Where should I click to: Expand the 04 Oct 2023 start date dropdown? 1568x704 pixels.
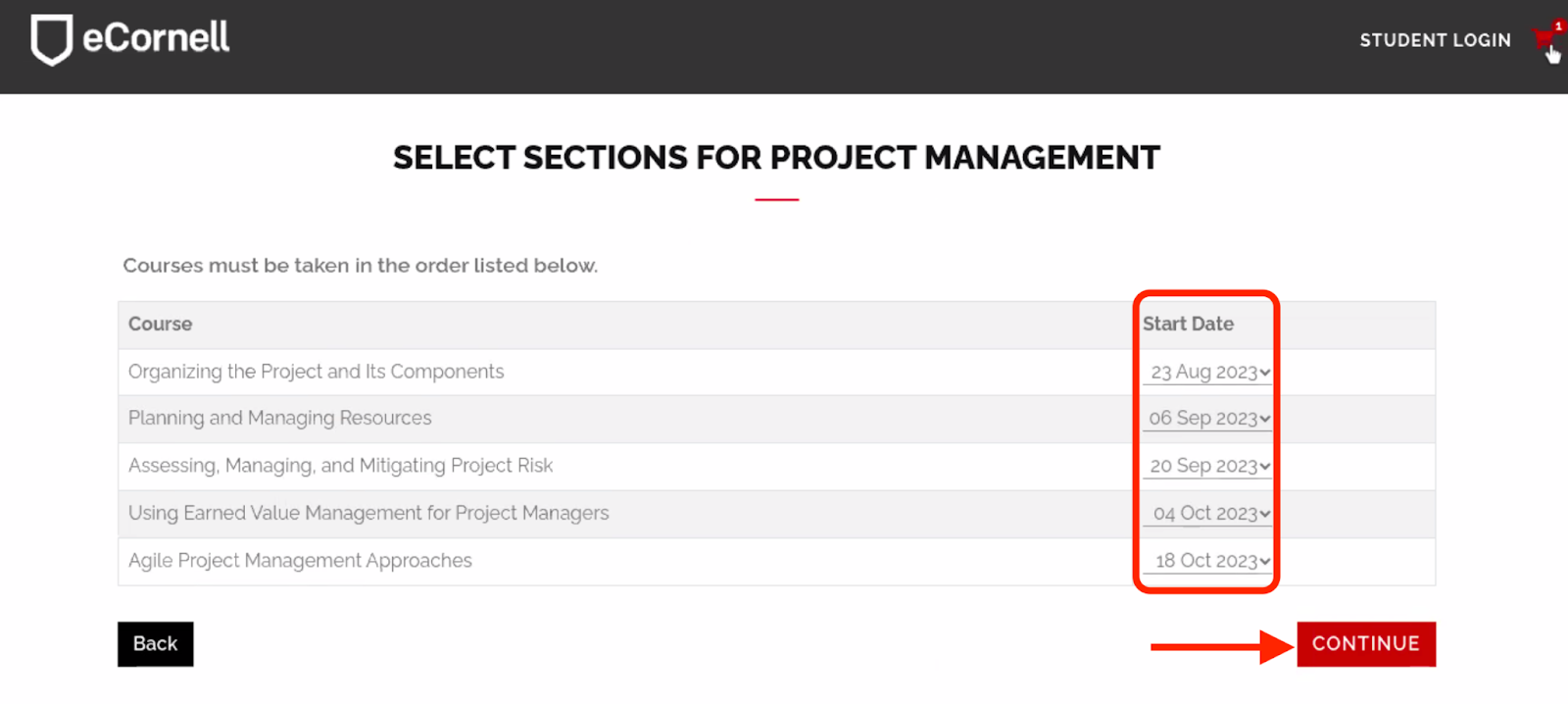1208,514
